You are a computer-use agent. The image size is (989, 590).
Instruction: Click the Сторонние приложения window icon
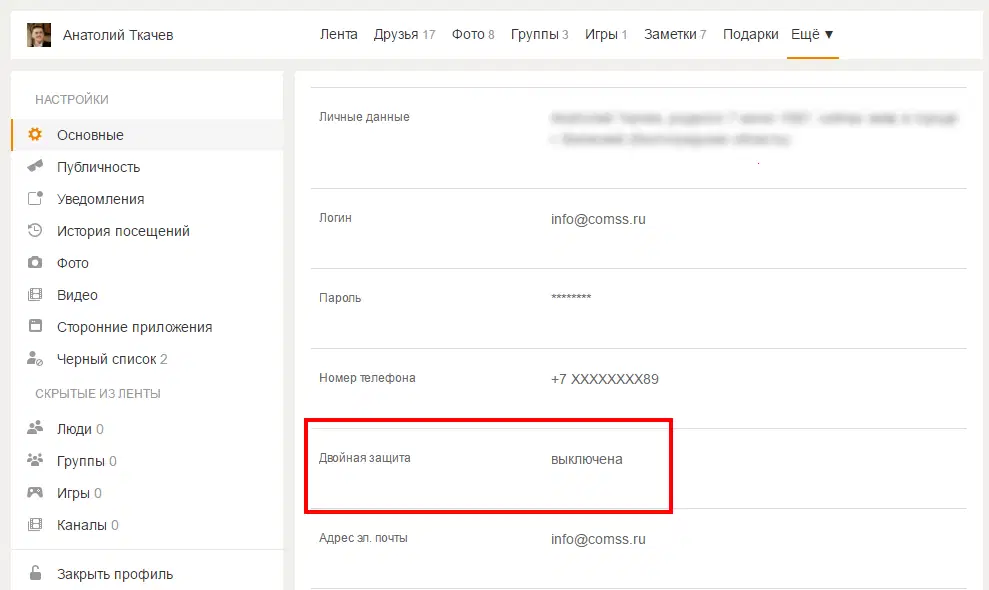[x=35, y=326]
